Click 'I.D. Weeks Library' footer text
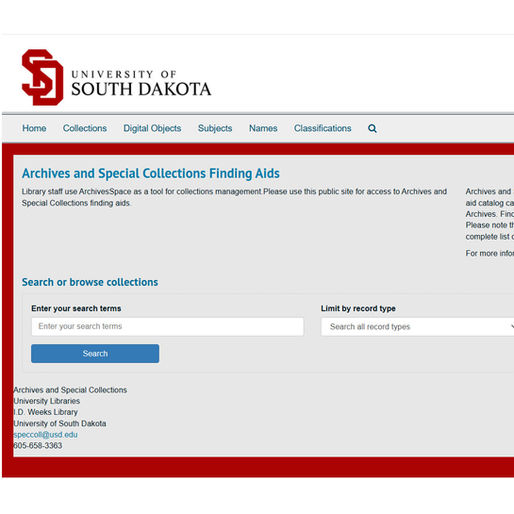The height and width of the screenshot is (514, 514). coord(46,412)
